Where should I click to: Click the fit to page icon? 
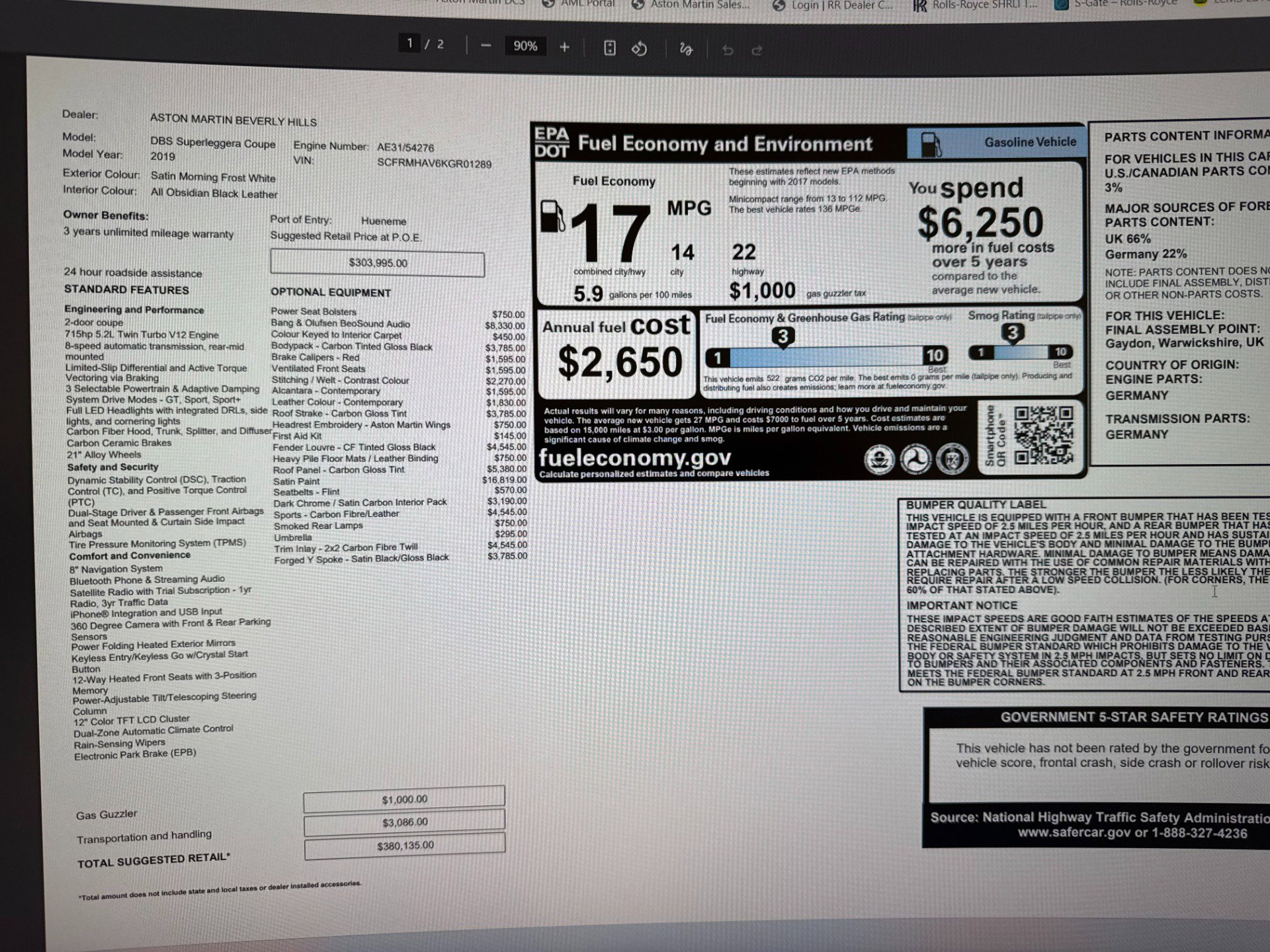(609, 48)
